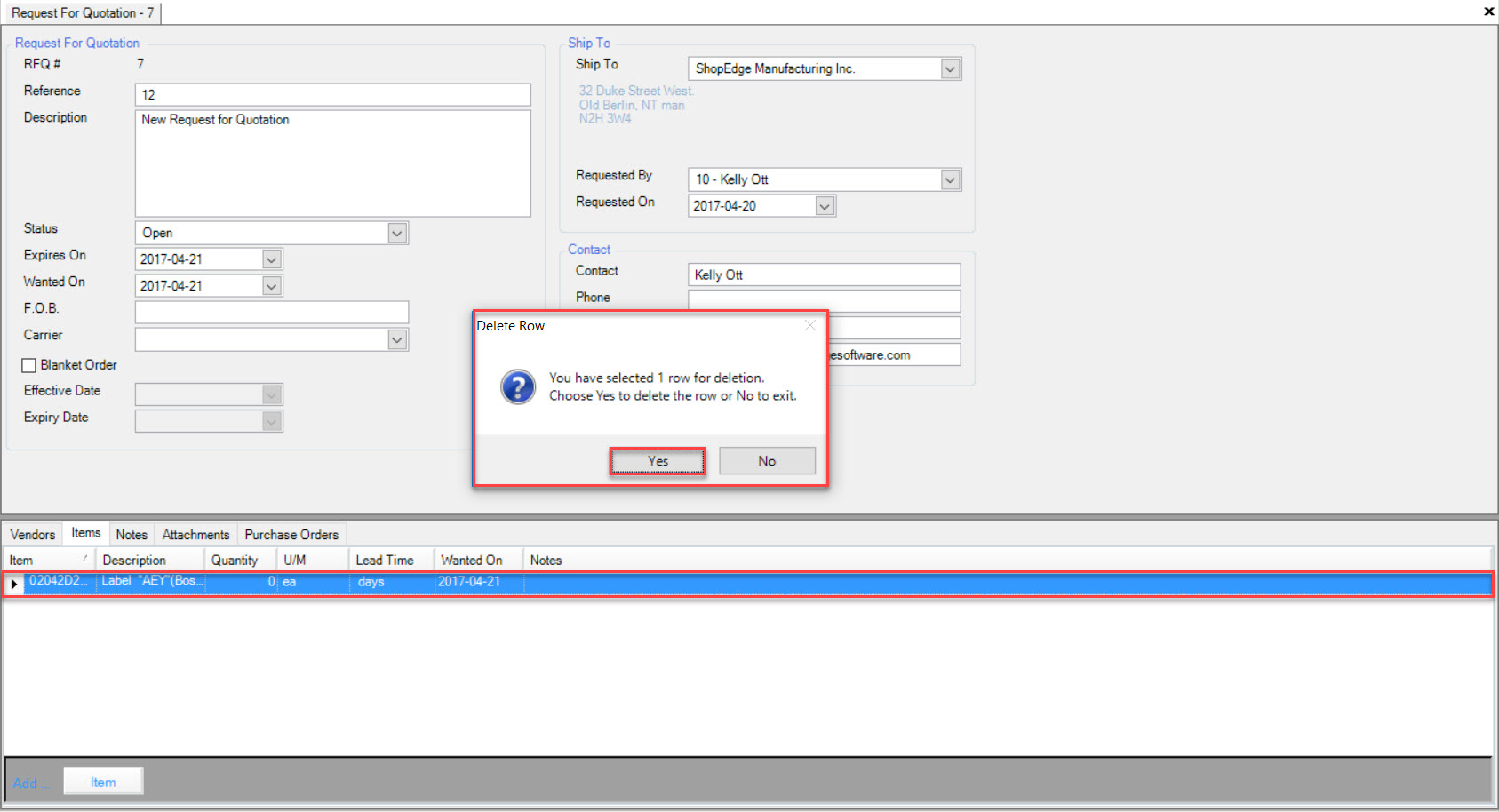The image size is (1499, 812).
Task: Click the 2017-04-21 cell in items row
Action: tap(479, 582)
